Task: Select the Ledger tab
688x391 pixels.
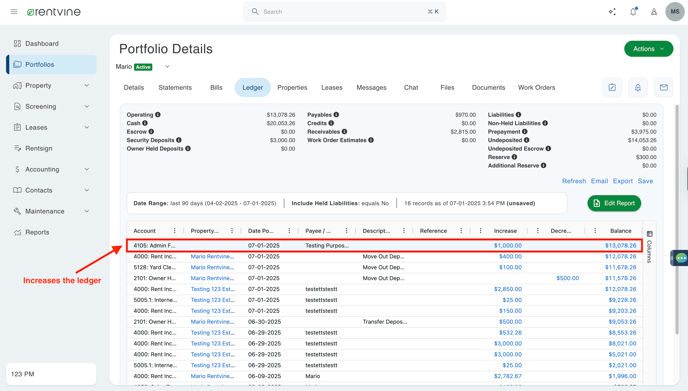Action: [253, 87]
